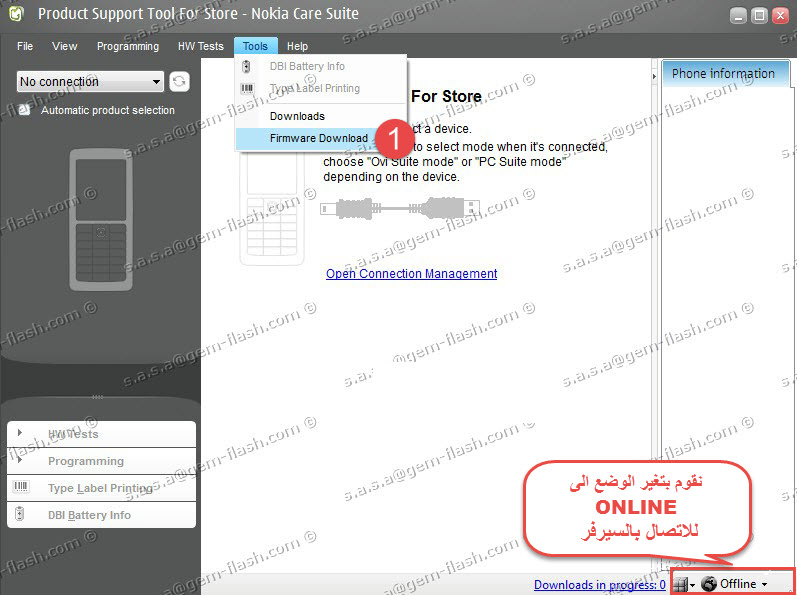This screenshot has height=595, width=797.
Task: Open the Help menu
Action: 297,46
